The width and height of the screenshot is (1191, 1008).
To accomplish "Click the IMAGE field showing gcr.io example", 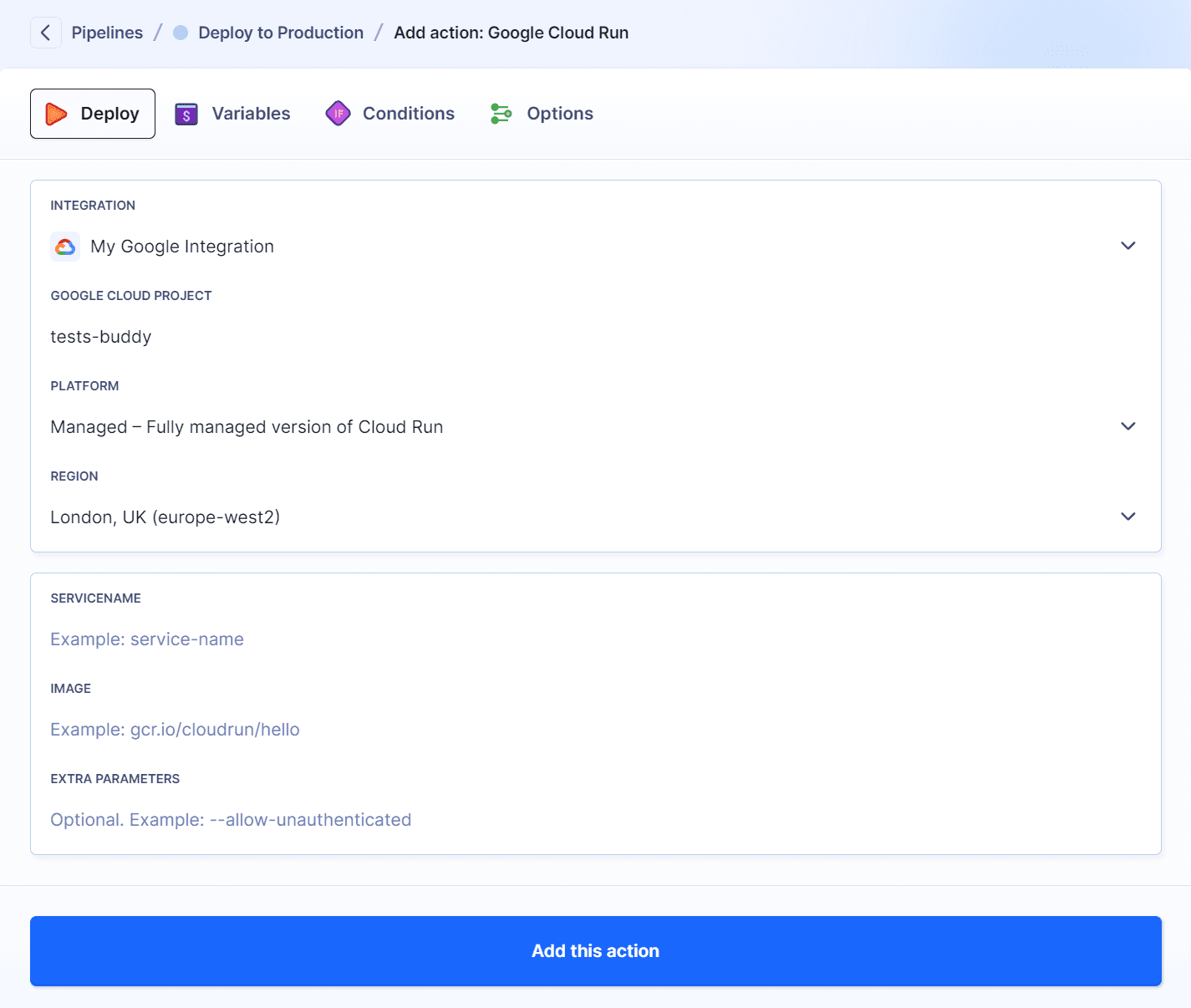I will 334,729.
